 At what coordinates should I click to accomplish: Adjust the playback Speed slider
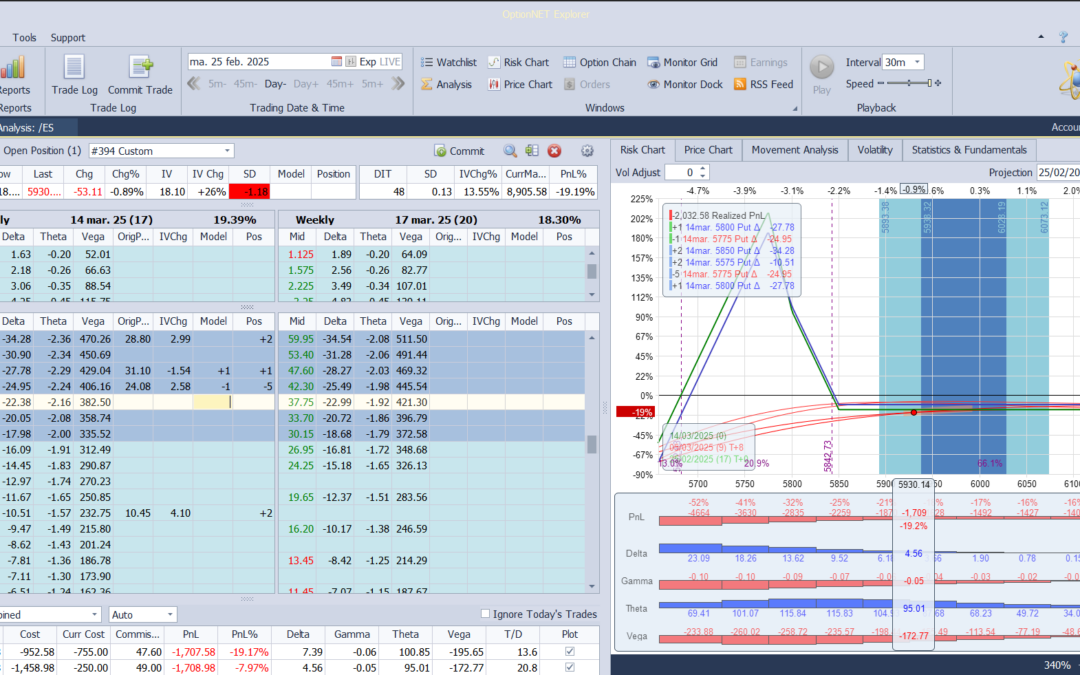[x=928, y=84]
